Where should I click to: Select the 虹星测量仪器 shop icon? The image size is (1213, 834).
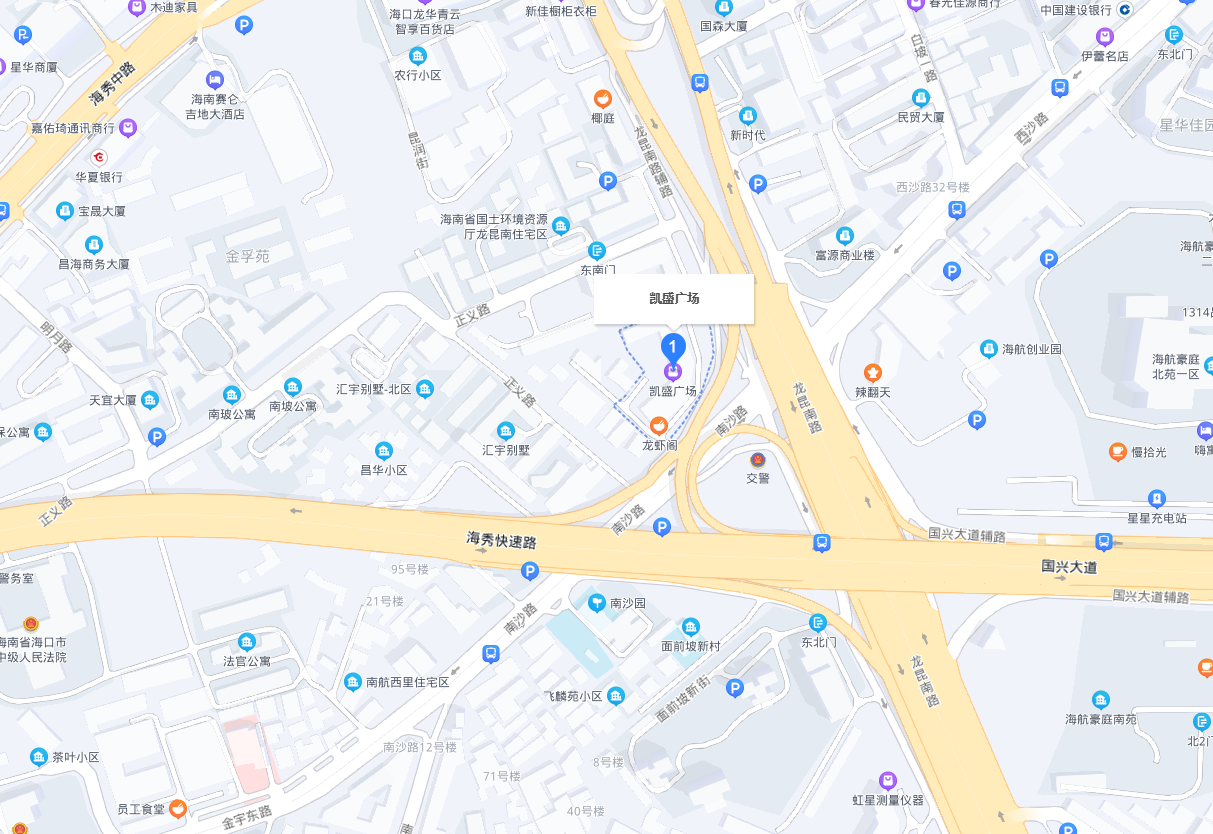(887, 780)
